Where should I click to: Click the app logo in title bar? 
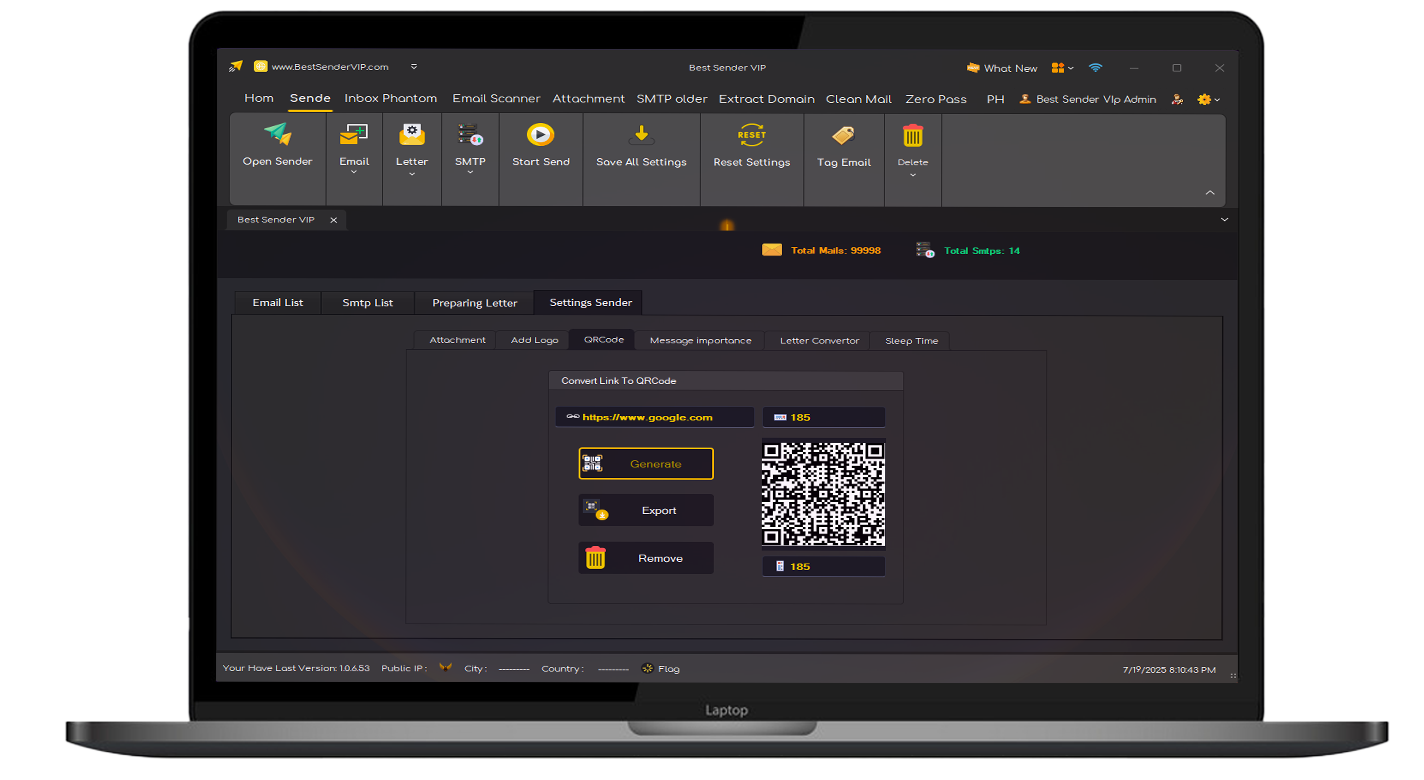(236, 67)
